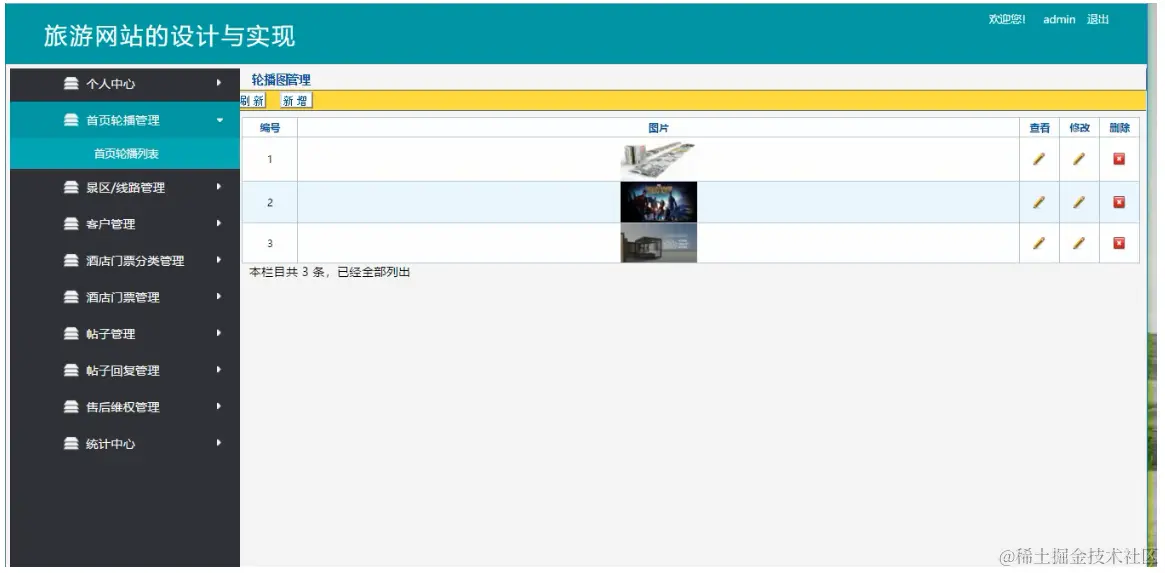Open the view pencil icon for row 2
1165x573 pixels.
pyautogui.click(x=1039, y=202)
